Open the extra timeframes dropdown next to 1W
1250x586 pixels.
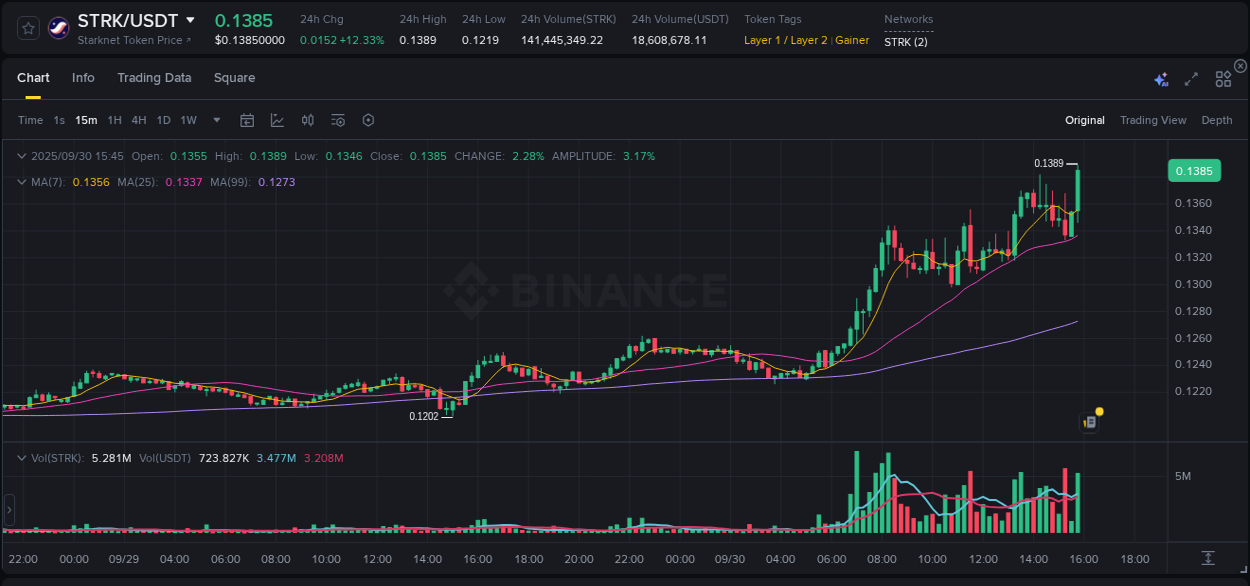[215, 120]
